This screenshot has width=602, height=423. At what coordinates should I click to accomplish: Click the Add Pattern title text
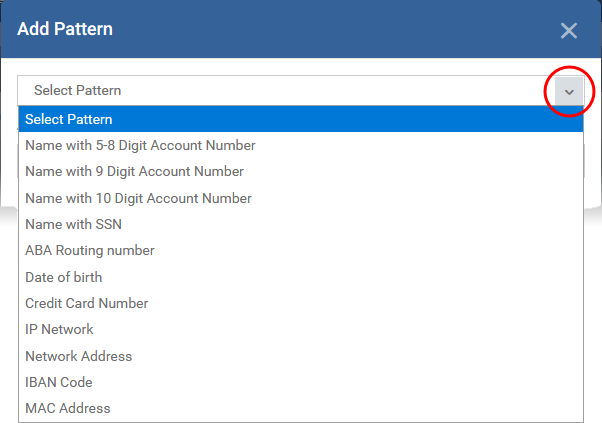point(65,29)
